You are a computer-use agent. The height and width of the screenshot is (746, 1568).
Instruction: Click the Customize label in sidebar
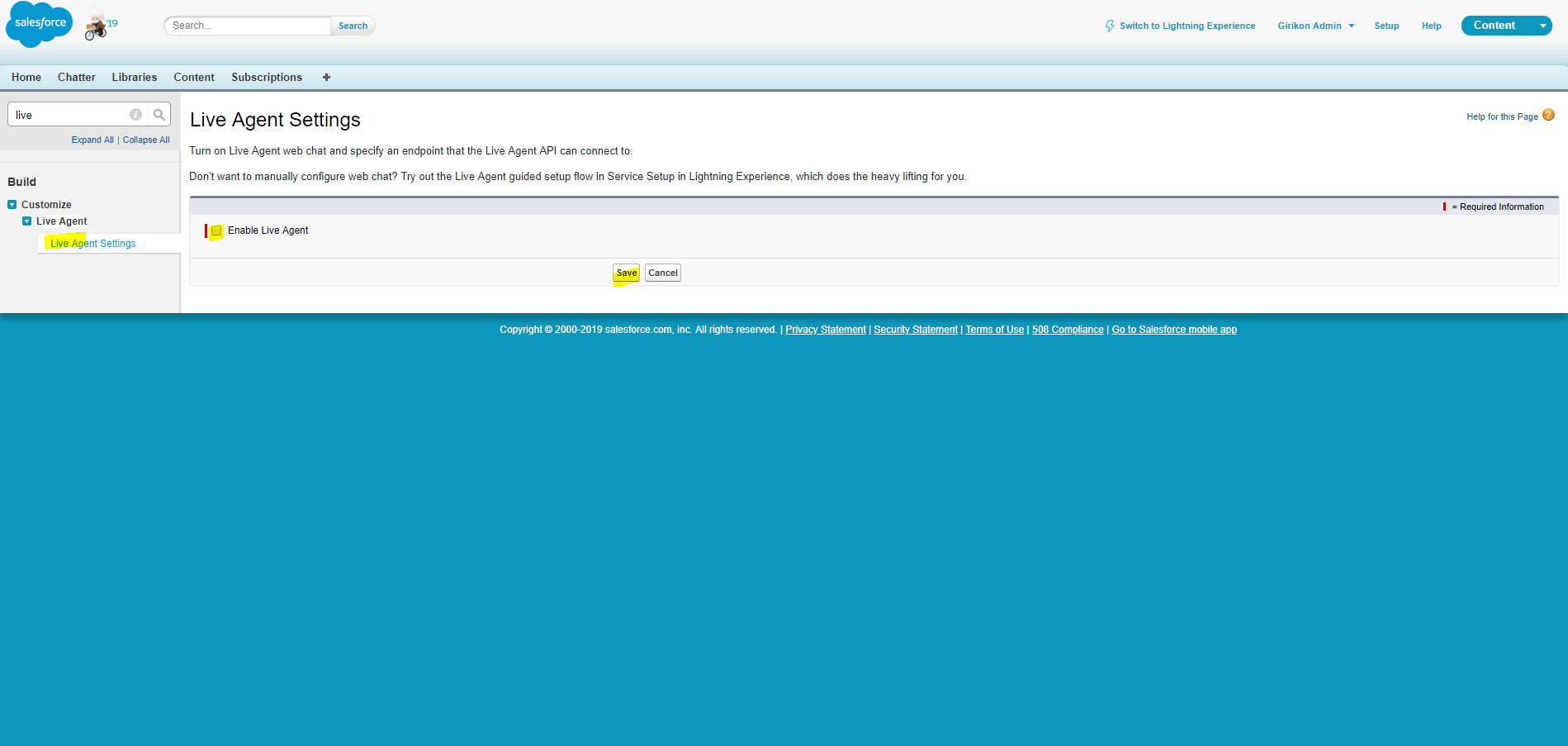click(46, 205)
